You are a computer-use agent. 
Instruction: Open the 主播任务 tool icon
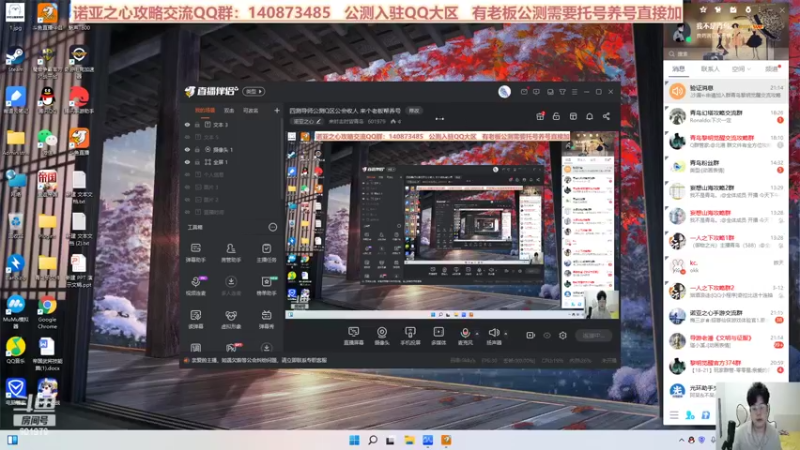coord(266,252)
